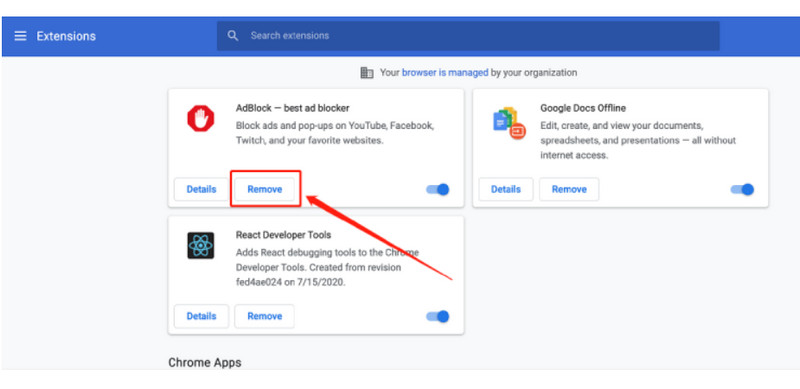Focus the Search extensions field
800x389 pixels.
tap(468, 36)
